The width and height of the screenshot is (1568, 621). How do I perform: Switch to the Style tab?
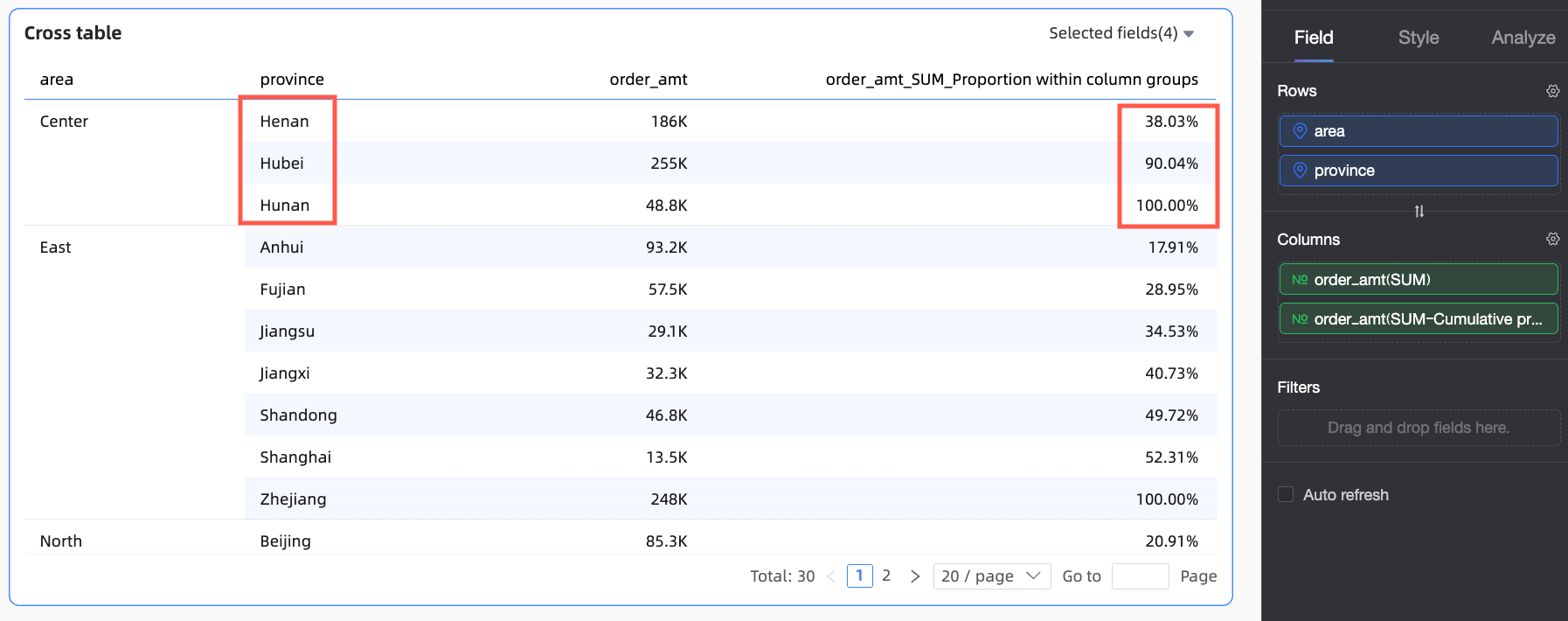[1418, 38]
